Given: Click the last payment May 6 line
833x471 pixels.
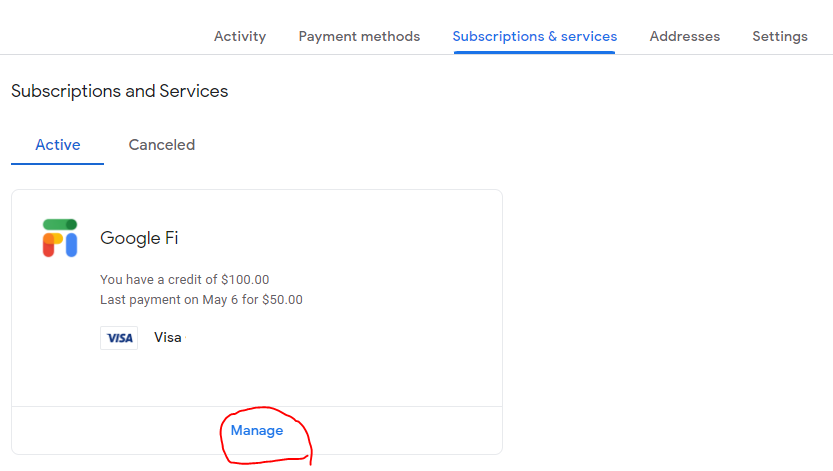Looking at the screenshot, I should coord(201,299).
